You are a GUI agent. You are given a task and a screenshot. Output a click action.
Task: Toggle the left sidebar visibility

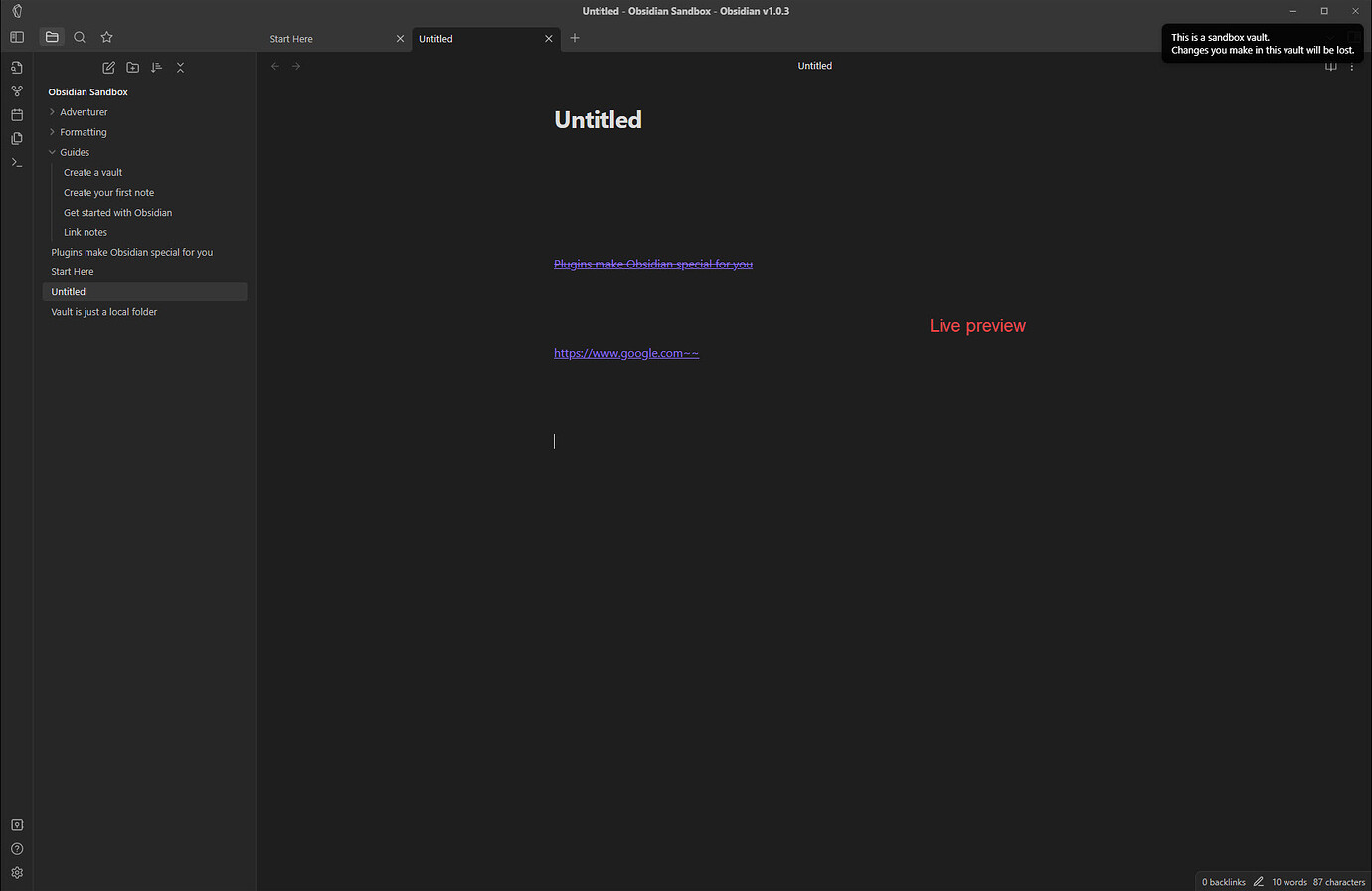(x=16, y=36)
